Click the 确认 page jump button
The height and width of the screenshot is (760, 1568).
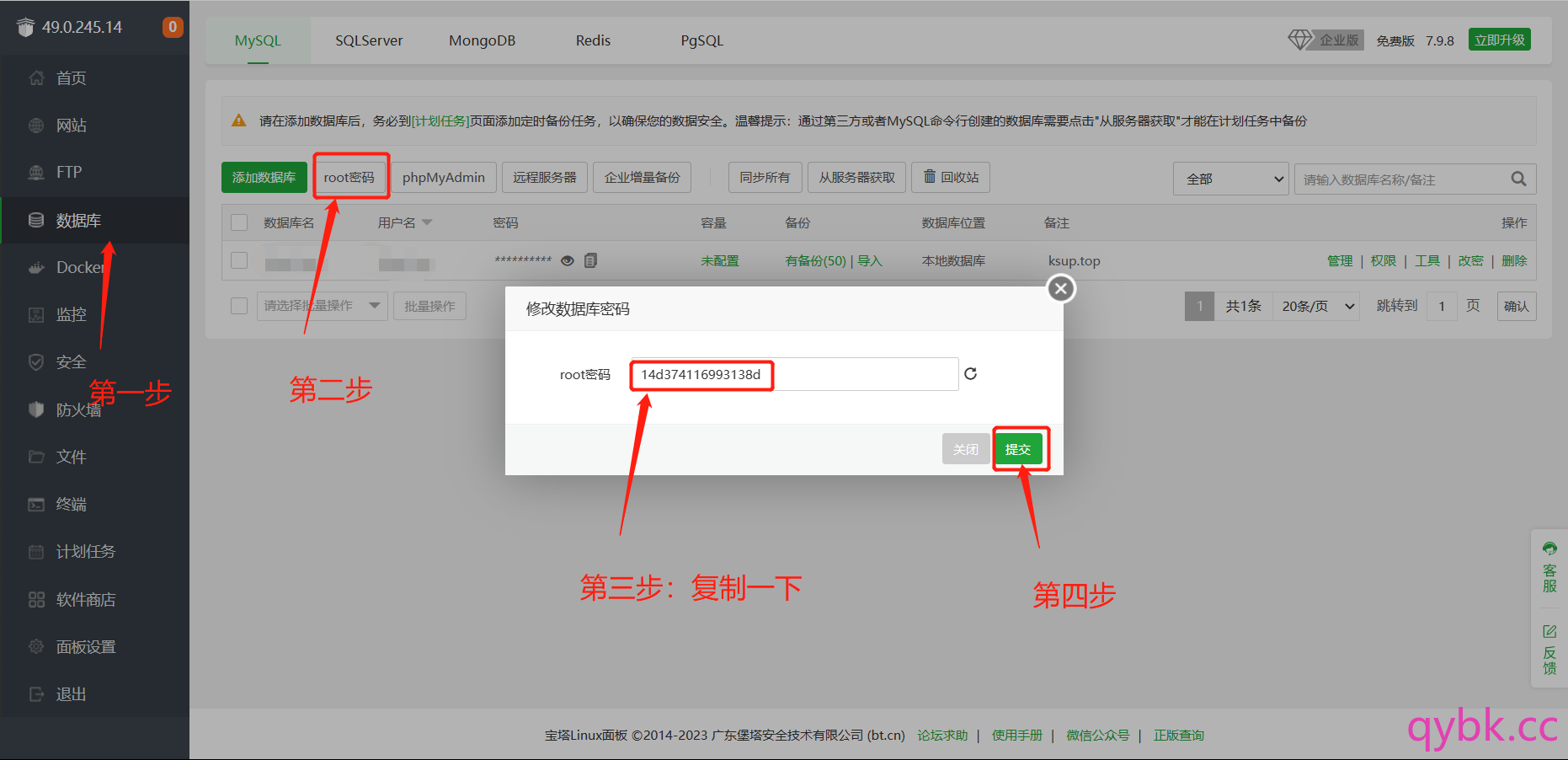(1516, 306)
